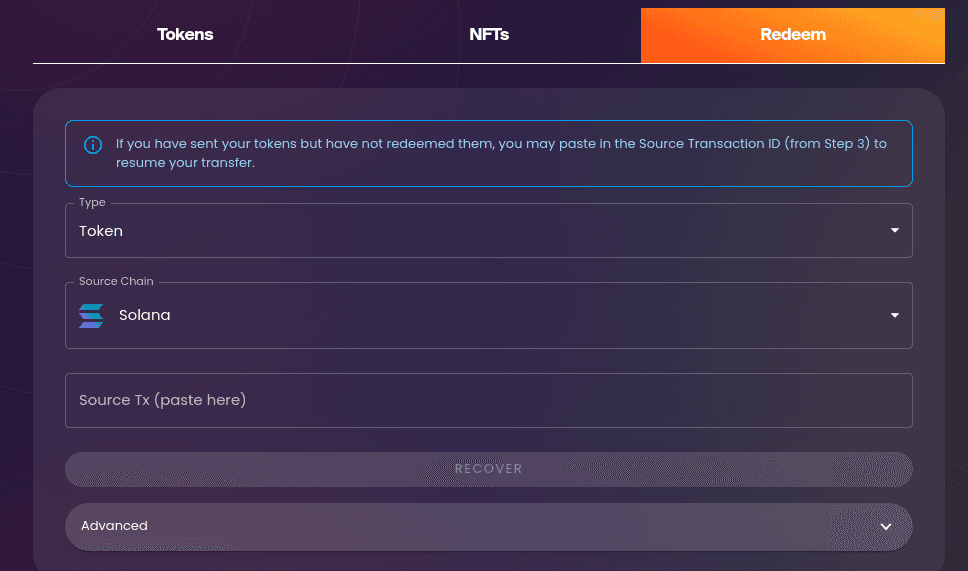Click 'Source Transaction ID' wording in the notice
This screenshot has width=968, height=571.
[x=709, y=144]
